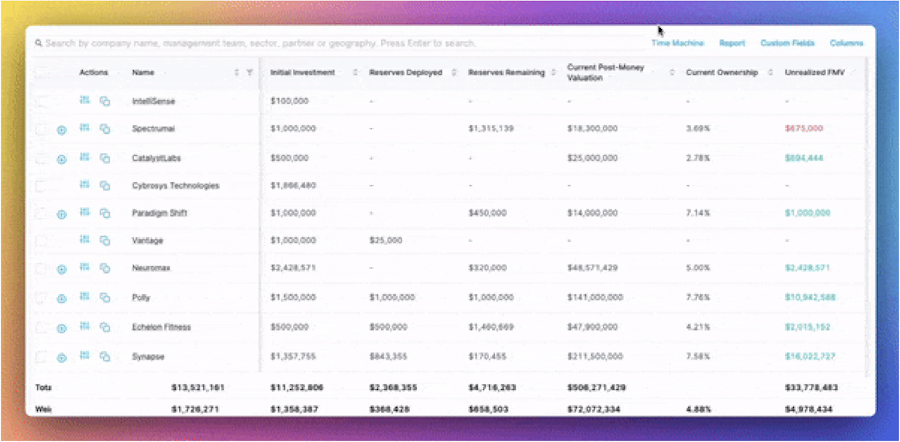Expand the Synapse row
Screen dimensions: 900x442
tap(62, 358)
